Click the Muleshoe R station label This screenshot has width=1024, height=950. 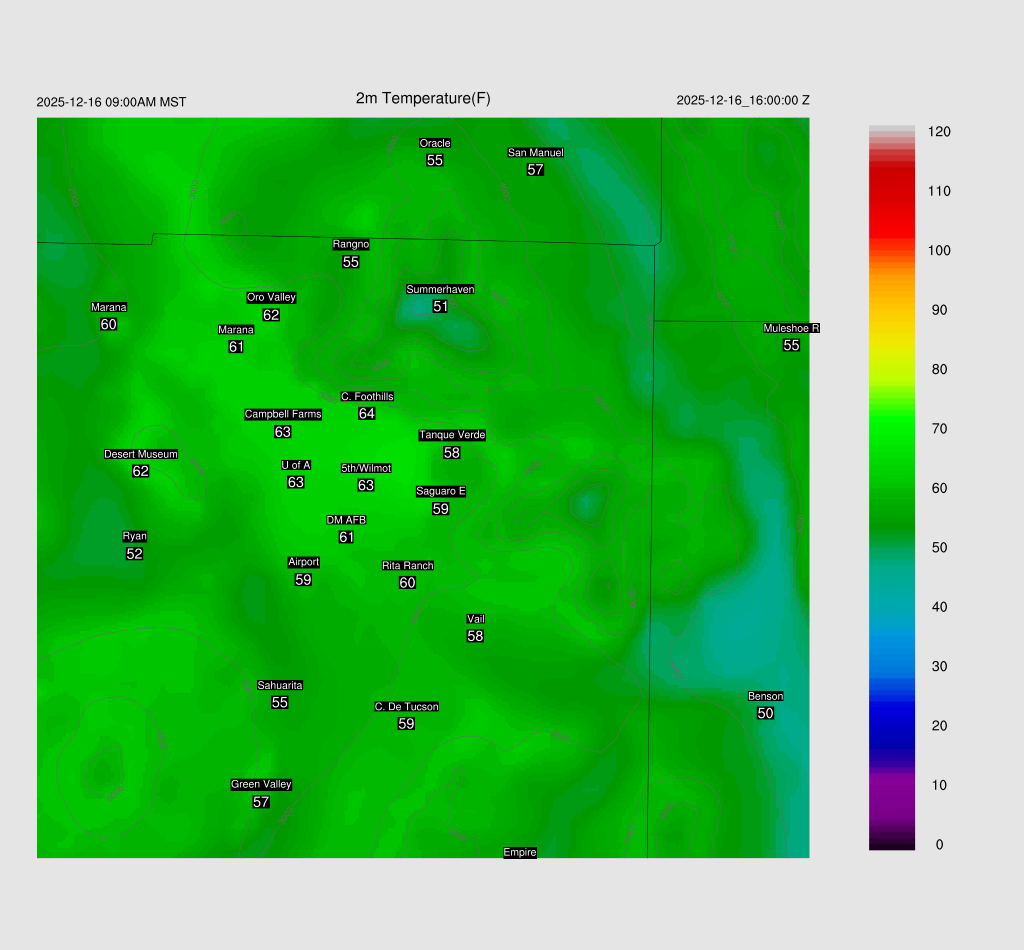791,328
